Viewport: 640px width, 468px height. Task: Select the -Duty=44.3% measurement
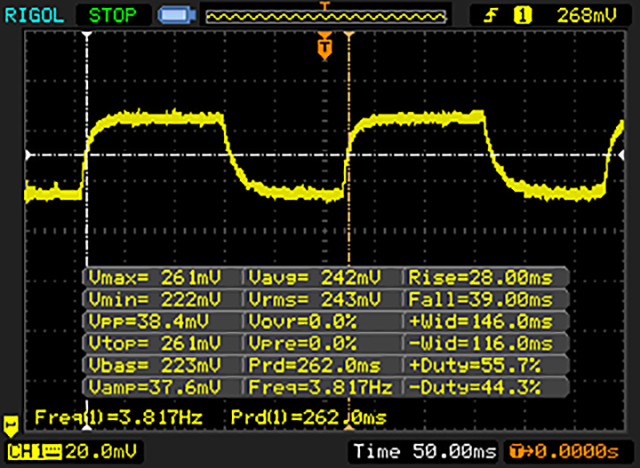tap(475, 387)
